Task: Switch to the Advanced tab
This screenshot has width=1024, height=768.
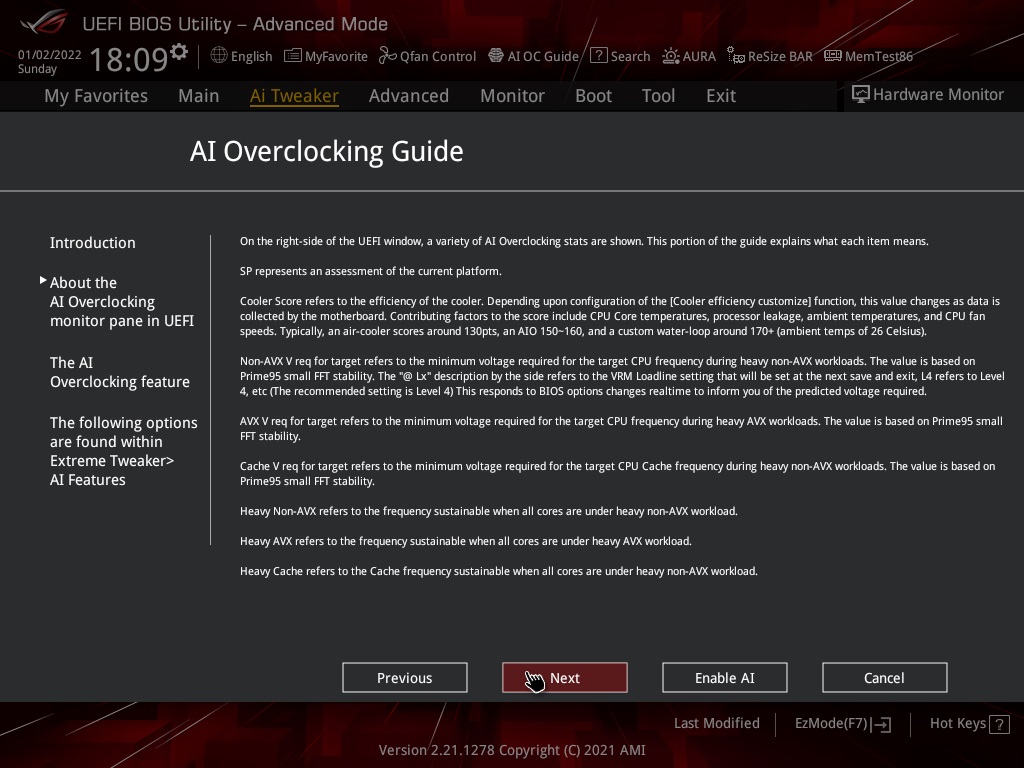Action: click(x=408, y=96)
